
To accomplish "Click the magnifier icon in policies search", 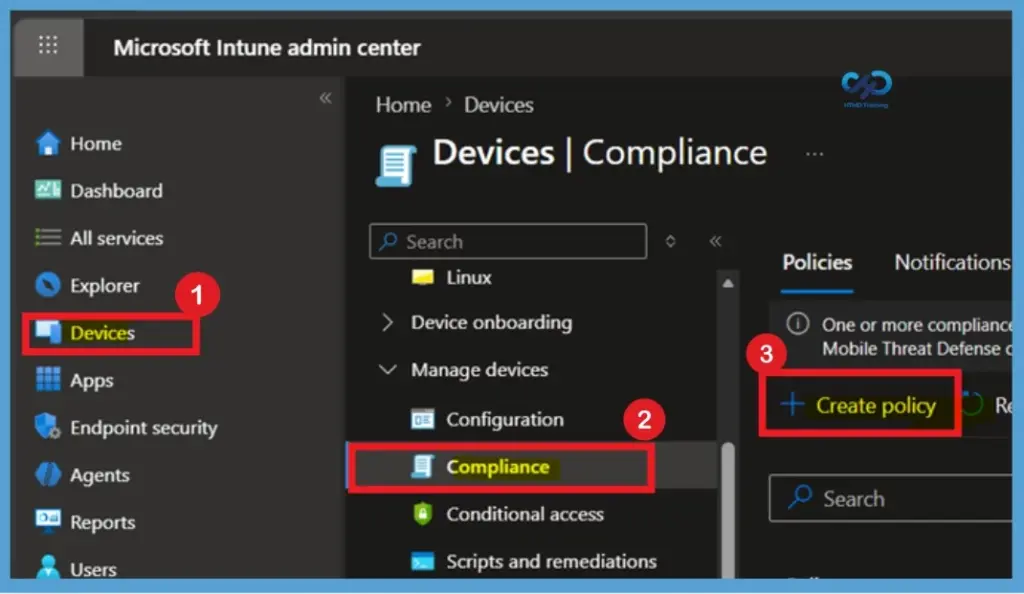I will pos(801,497).
